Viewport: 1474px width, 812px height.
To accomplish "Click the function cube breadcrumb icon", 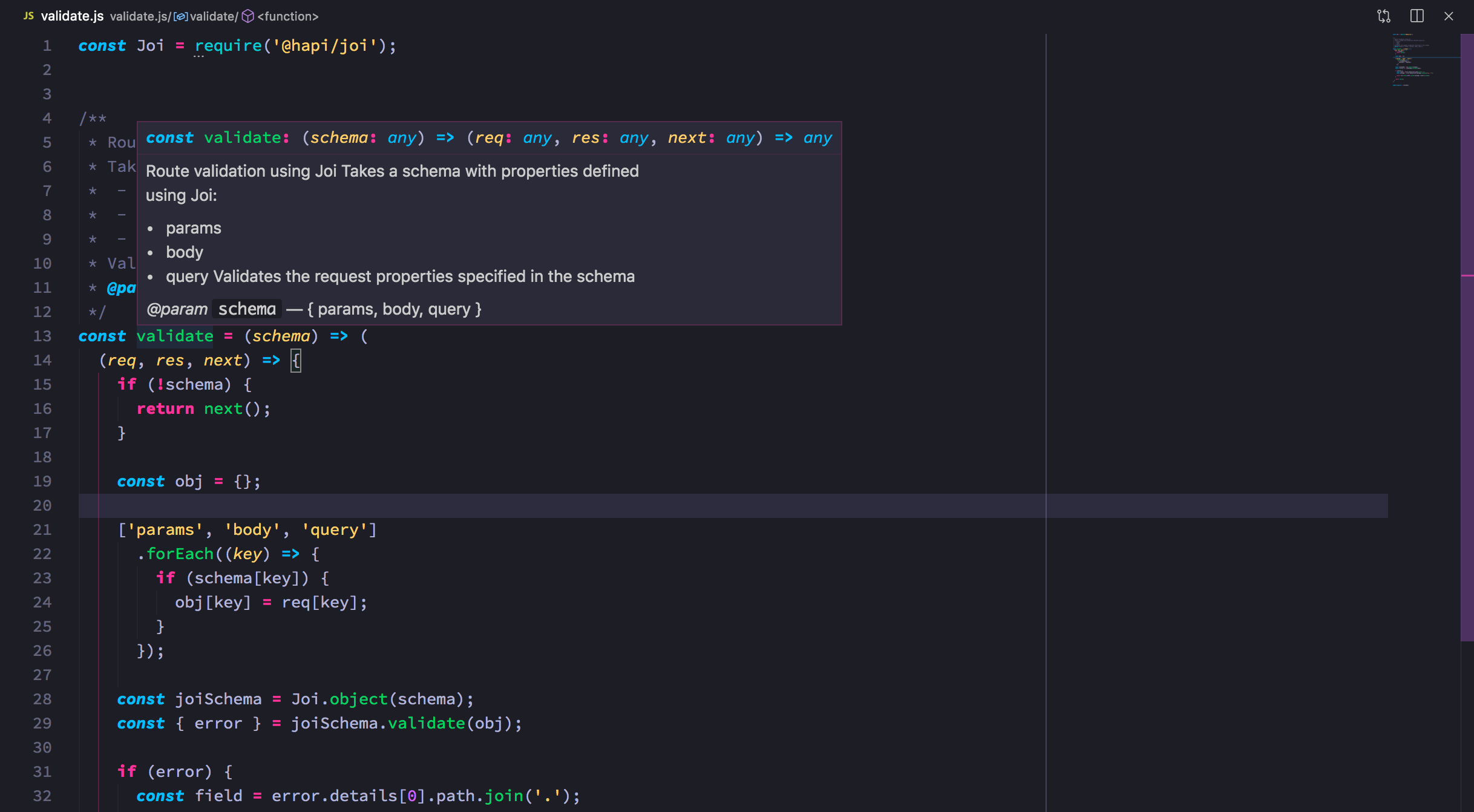I will [x=247, y=16].
